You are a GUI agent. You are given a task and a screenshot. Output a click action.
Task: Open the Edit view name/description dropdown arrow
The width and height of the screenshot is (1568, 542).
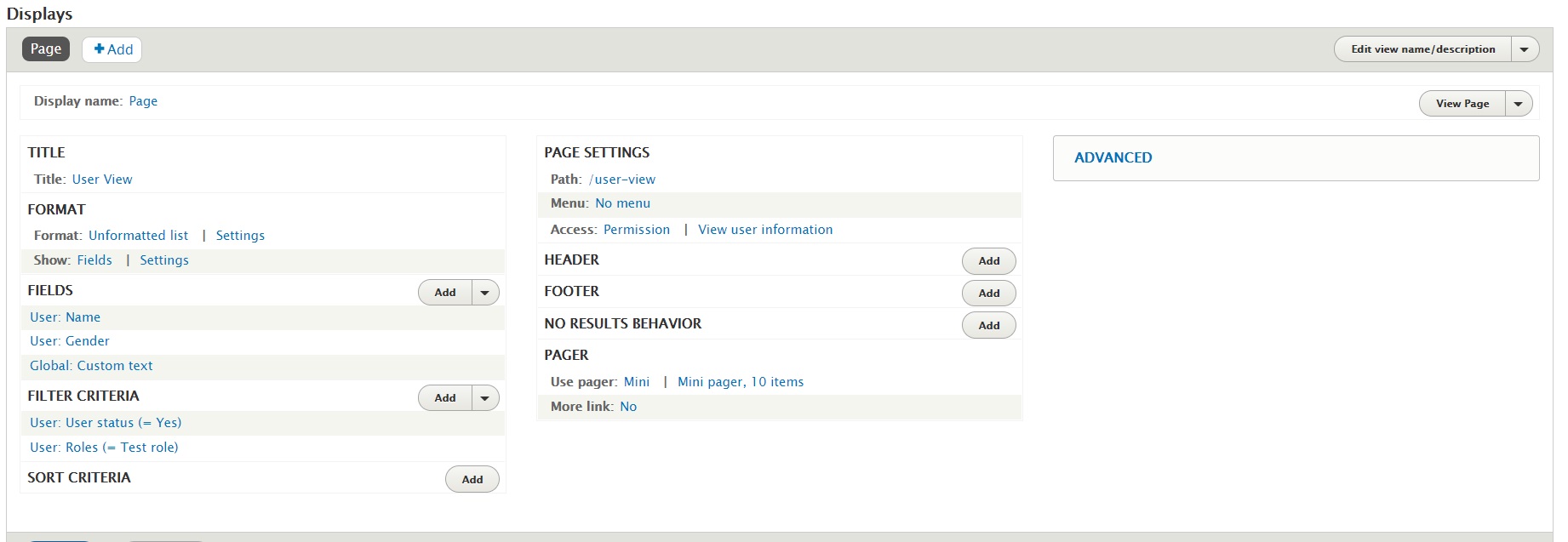point(1524,49)
